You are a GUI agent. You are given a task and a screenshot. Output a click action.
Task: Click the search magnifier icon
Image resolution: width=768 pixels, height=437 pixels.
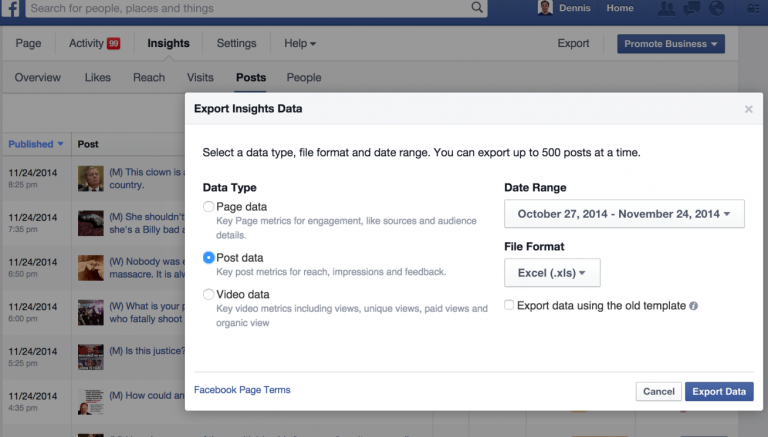coord(477,7)
